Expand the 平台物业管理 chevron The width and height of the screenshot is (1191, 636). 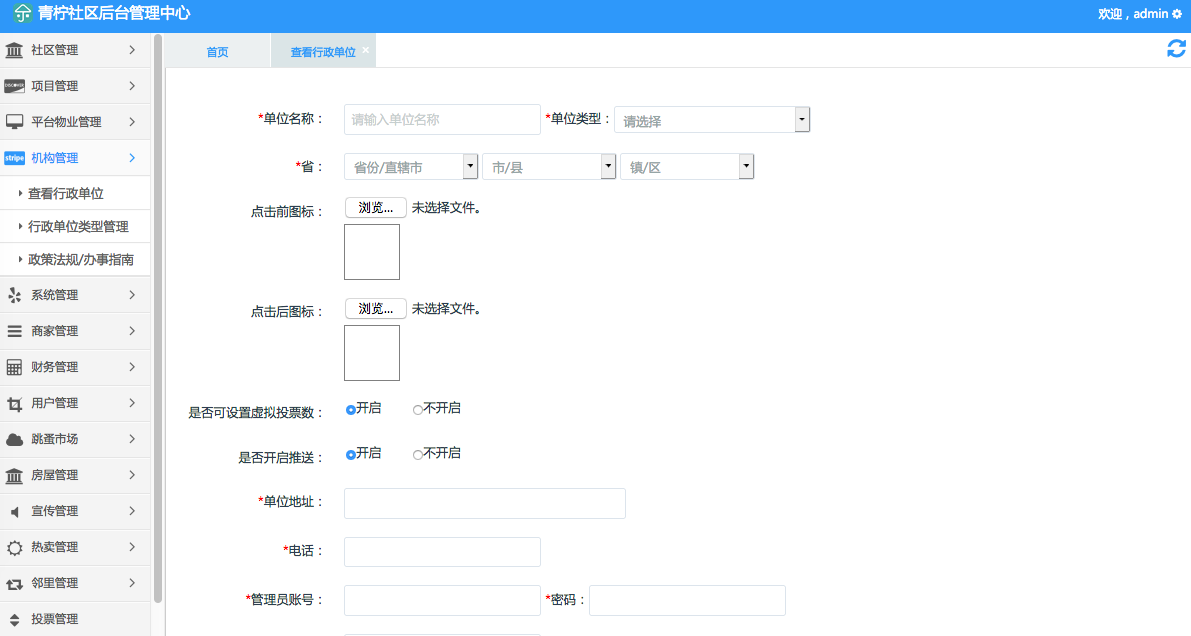[x=132, y=122]
